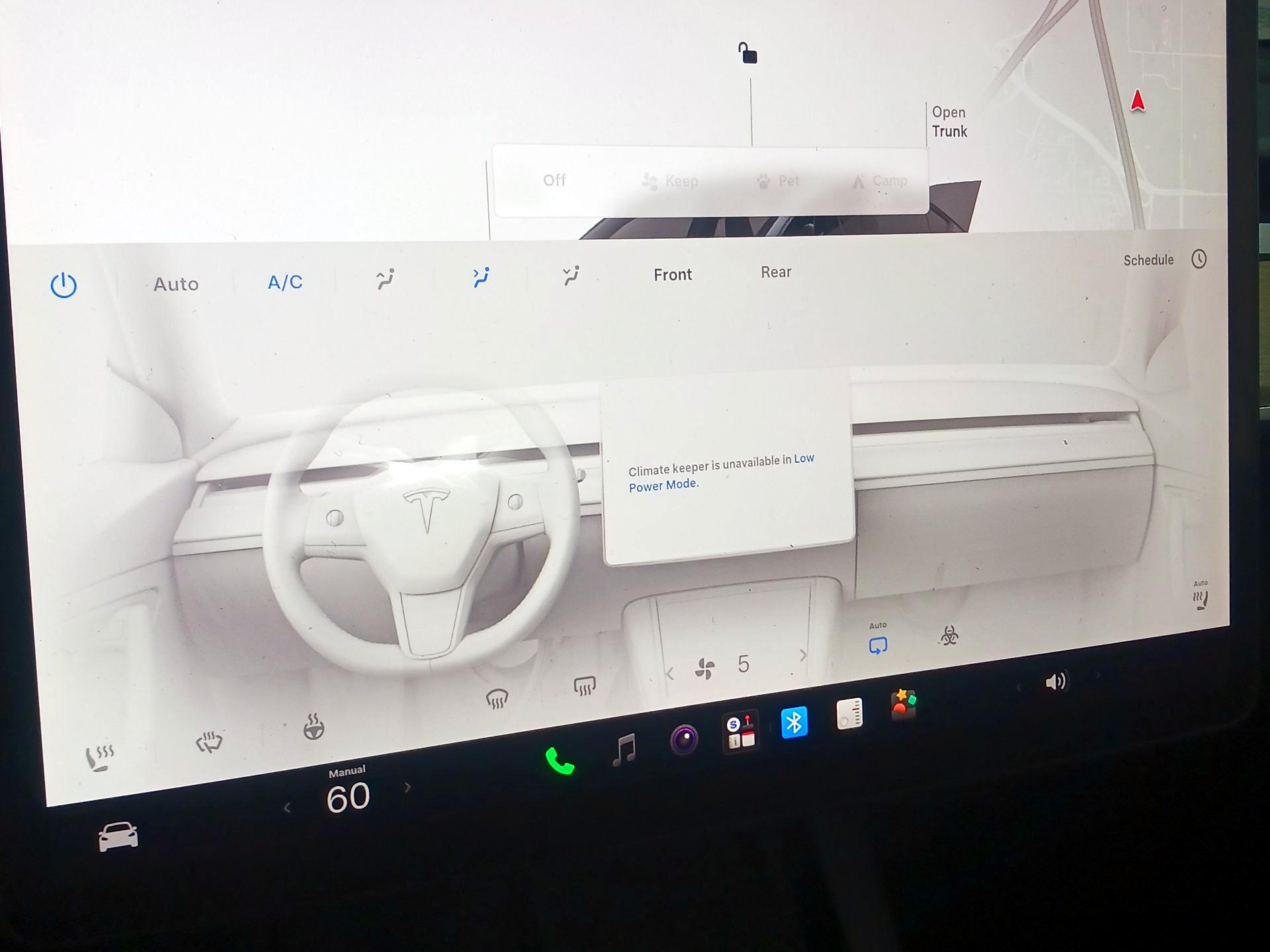Lower the temperature with left chevron
The height and width of the screenshot is (952, 1270).
click(x=287, y=808)
